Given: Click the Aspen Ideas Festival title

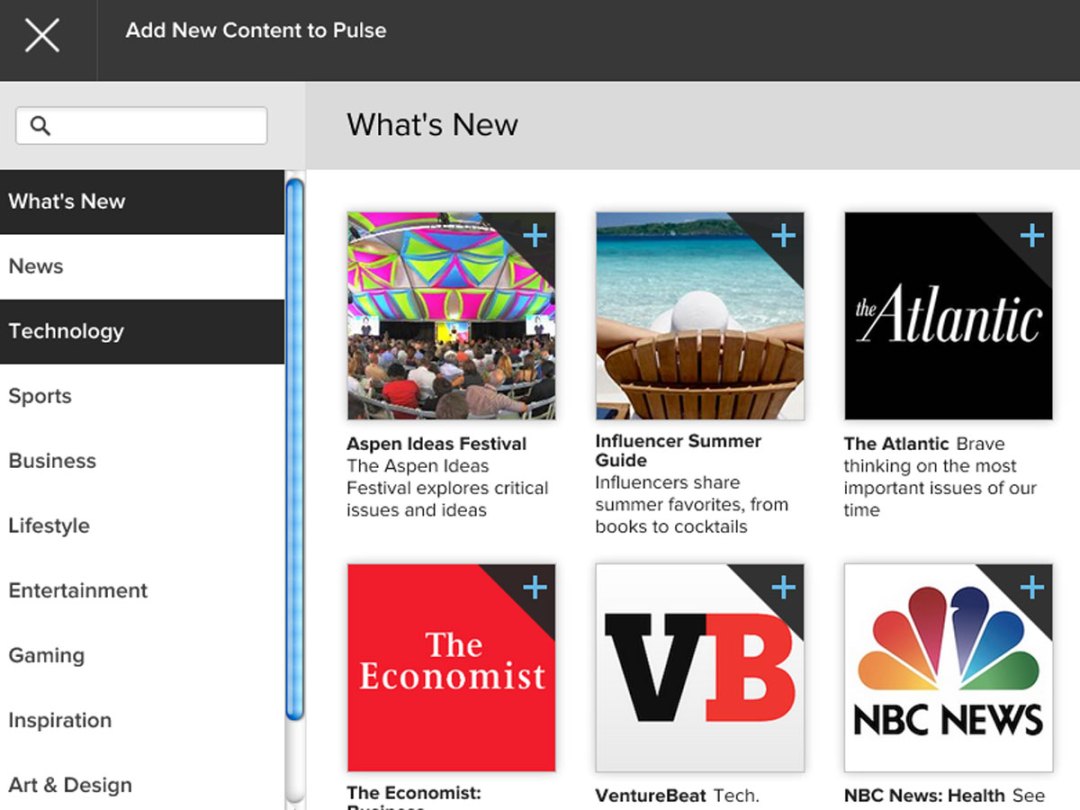Looking at the screenshot, I should [x=437, y=444].
